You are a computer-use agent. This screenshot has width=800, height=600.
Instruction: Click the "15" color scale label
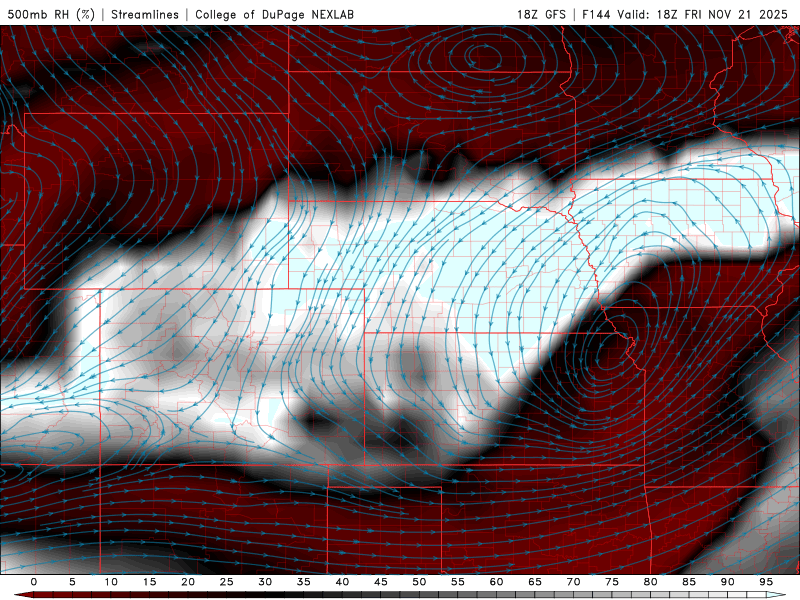click(149, 582)
